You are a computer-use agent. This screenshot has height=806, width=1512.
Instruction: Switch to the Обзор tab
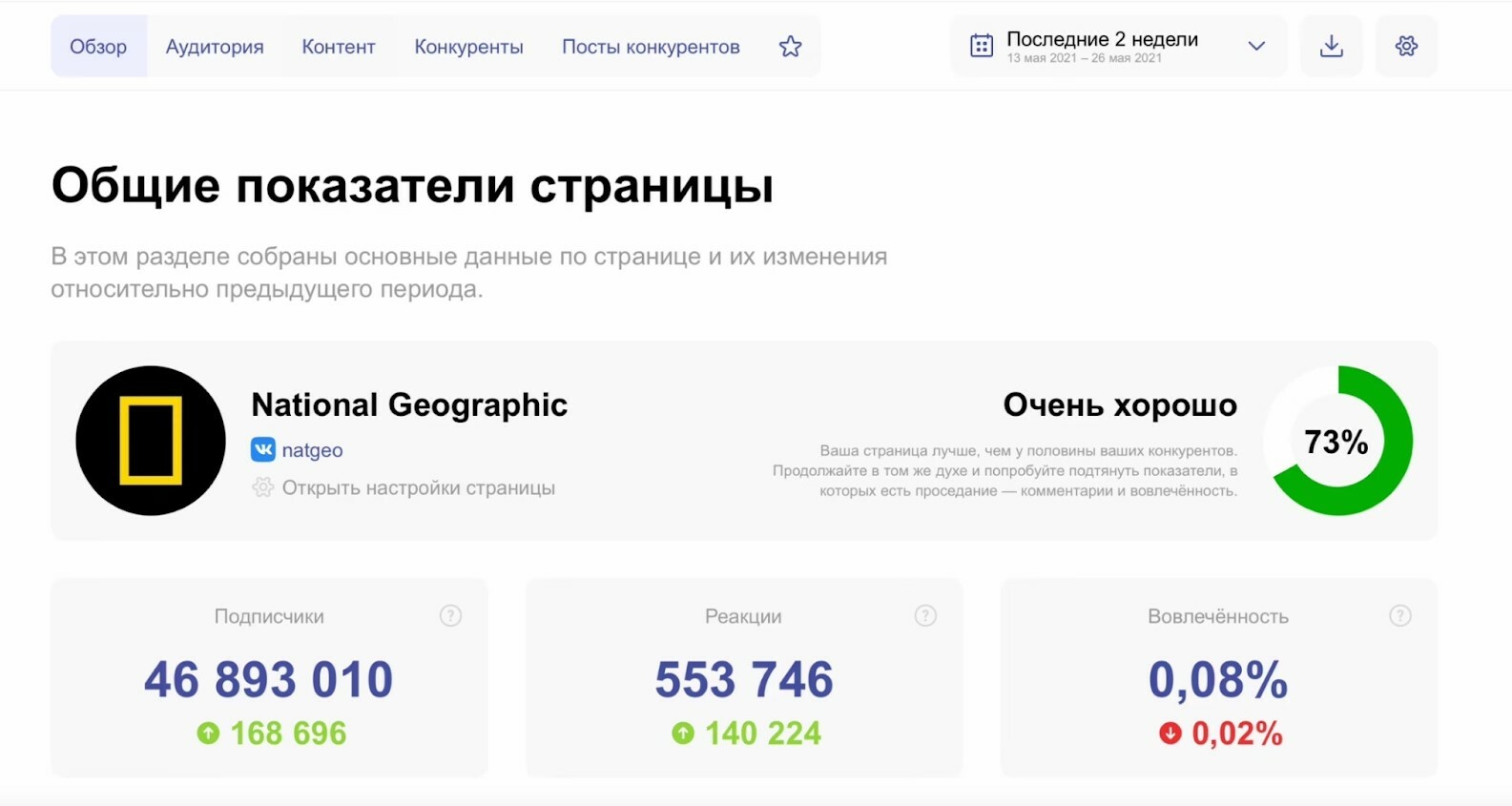pyautogui.click(x=98, y=46)
